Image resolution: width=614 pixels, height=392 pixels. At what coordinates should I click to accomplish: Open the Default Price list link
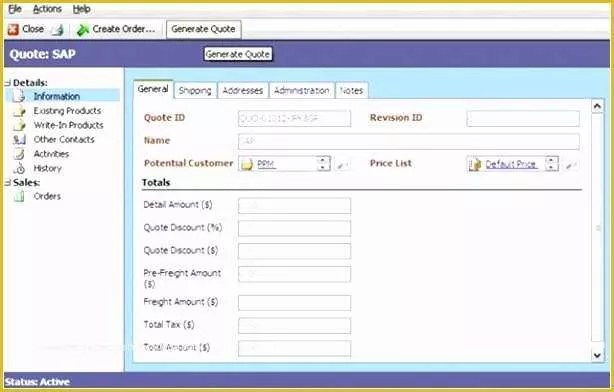[x=510, y=164]
